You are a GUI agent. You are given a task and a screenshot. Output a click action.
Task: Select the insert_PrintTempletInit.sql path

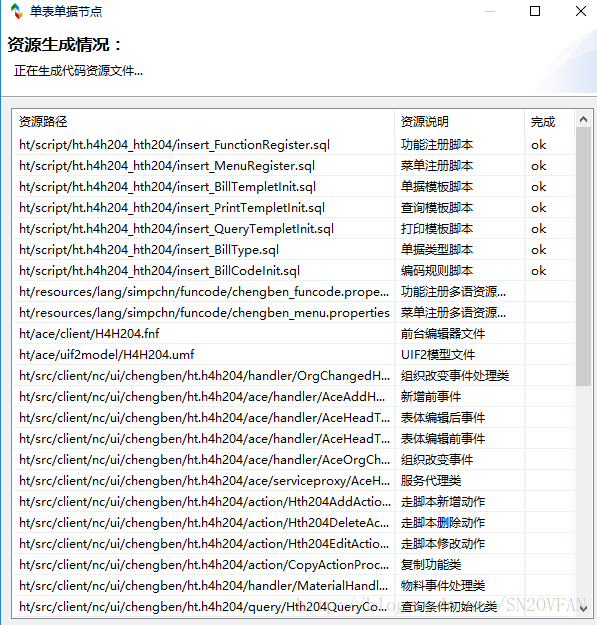[172, 208]
